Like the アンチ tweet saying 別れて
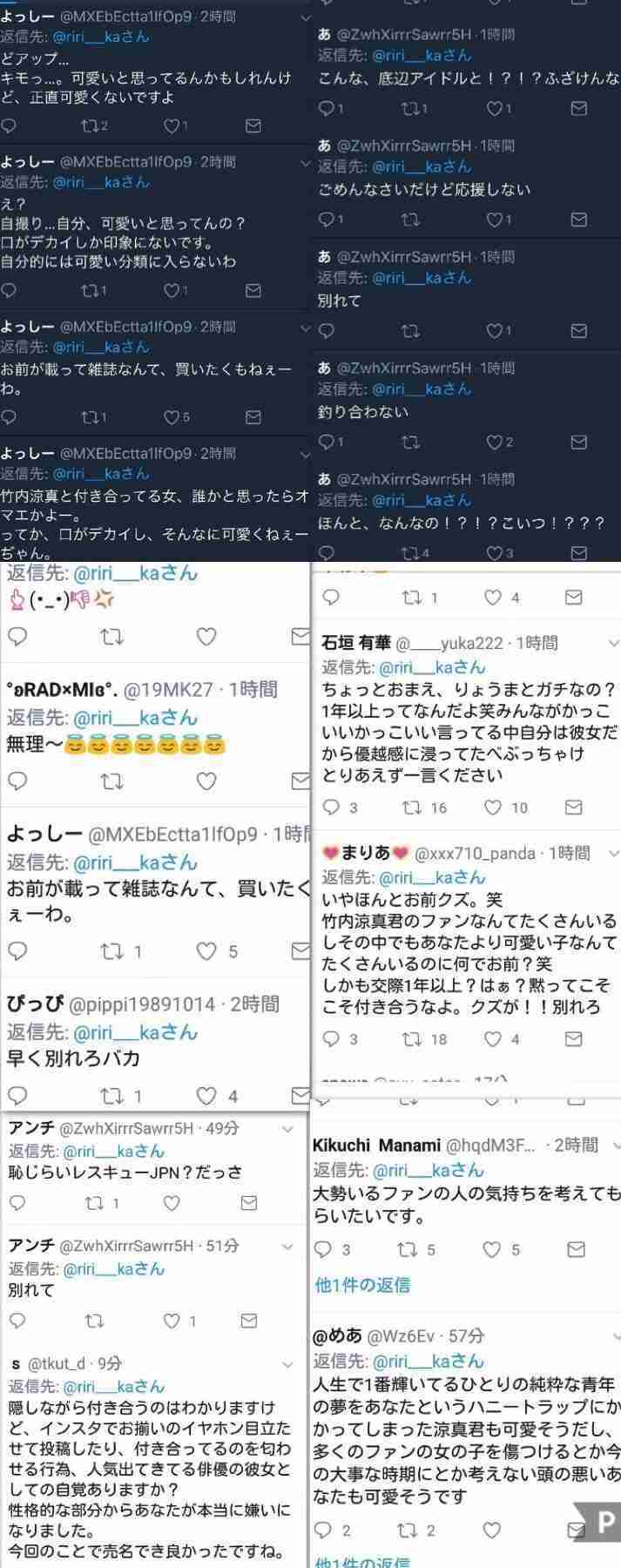Screen dimensions: 621x1568 coord(172,1321)
